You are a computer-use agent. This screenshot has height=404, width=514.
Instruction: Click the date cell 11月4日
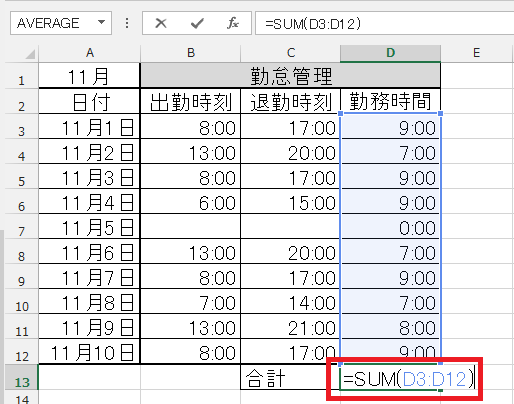(x=89, y=201)
